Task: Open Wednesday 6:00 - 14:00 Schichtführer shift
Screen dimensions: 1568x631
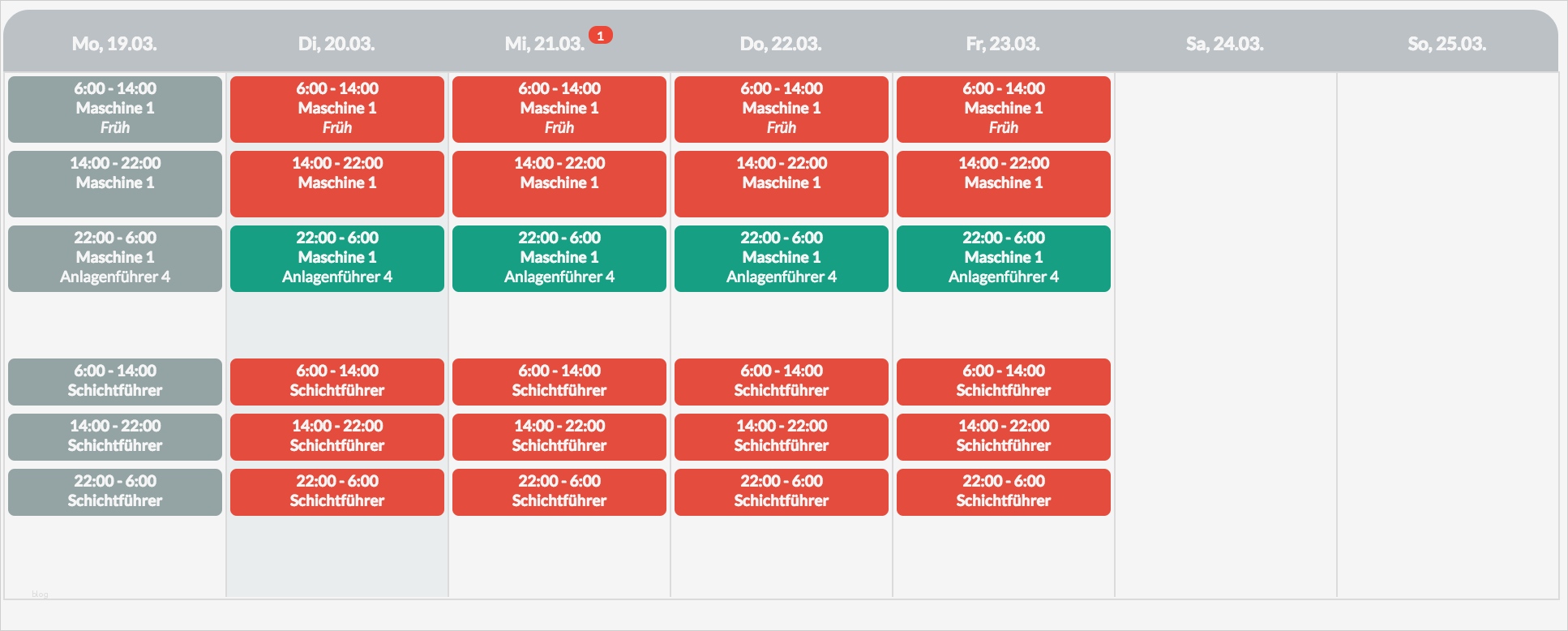Action: click(559, 382)
